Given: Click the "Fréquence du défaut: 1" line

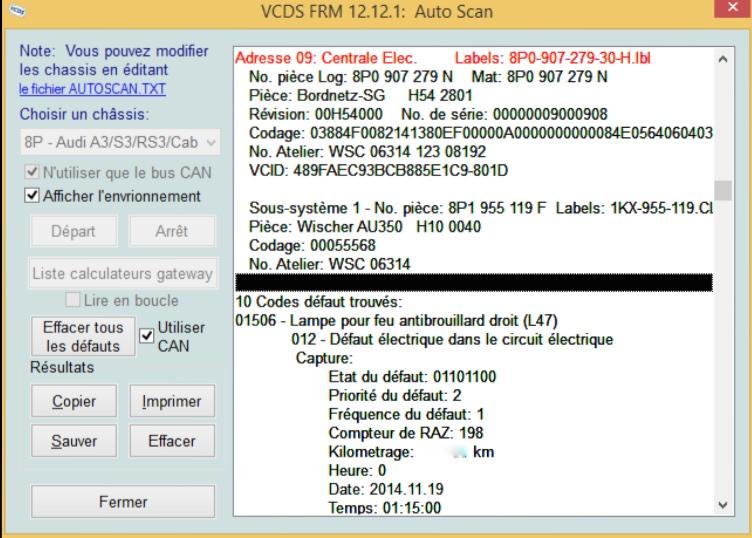Looking at the screenshot, I should point(406,414).
